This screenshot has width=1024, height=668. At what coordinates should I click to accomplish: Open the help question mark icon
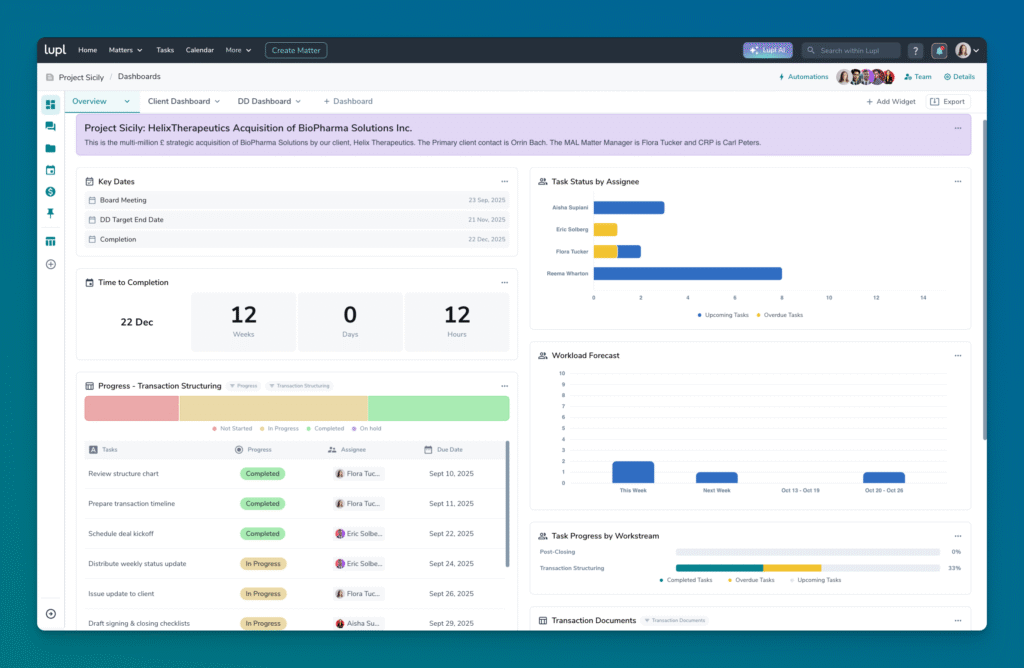(x=916, y=50)
